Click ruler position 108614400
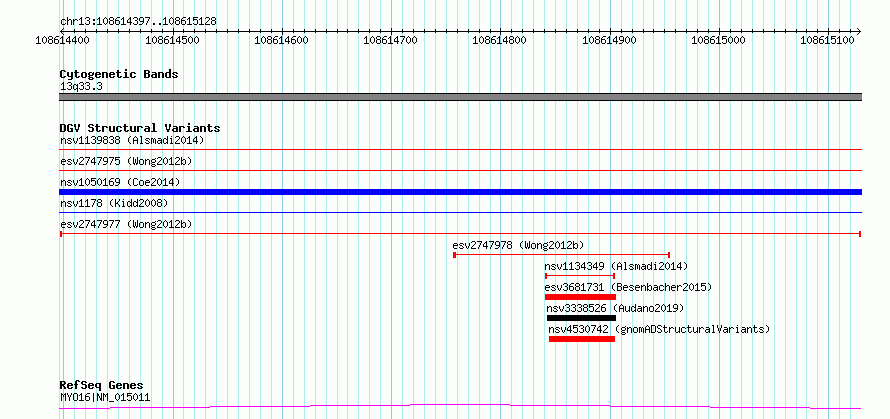 [x=64, y=40]
